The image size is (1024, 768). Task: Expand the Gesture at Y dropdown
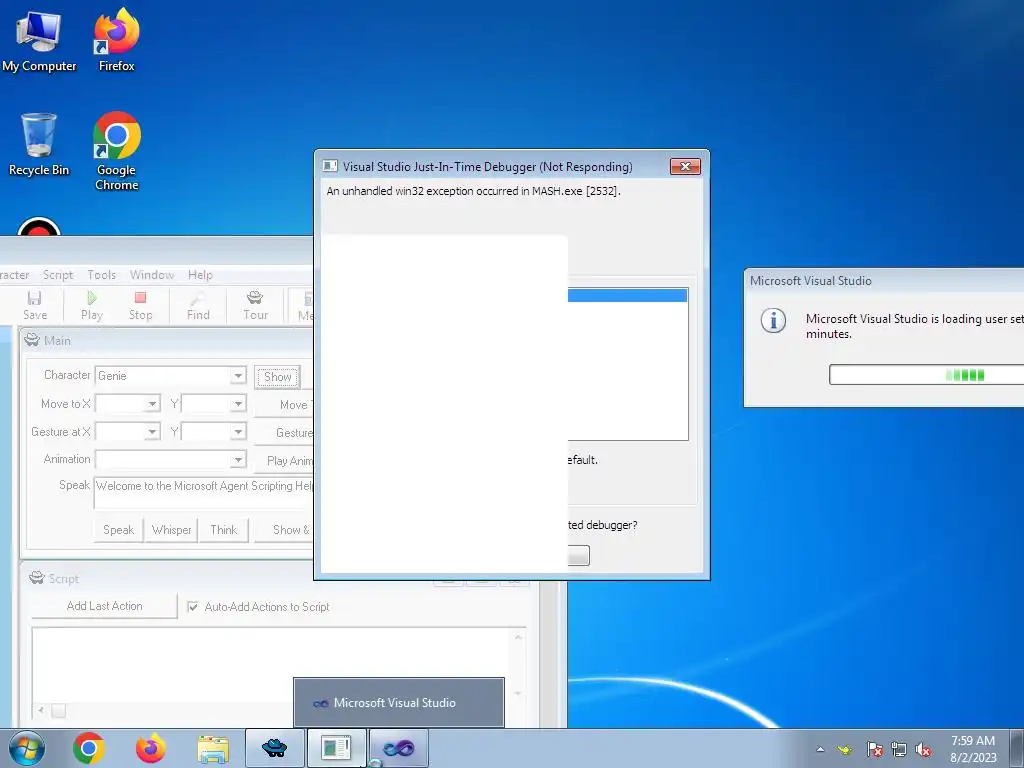(x=238, y=432)
